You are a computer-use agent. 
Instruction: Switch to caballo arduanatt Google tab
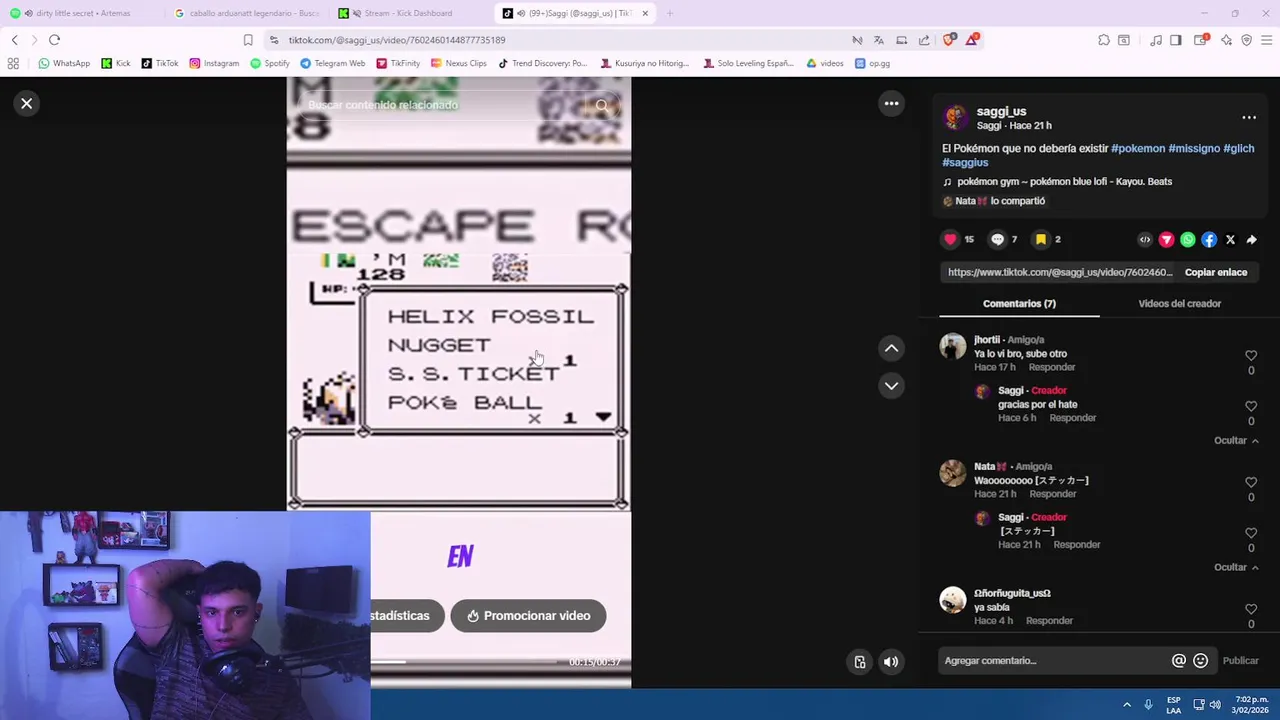tap(247, 13)
